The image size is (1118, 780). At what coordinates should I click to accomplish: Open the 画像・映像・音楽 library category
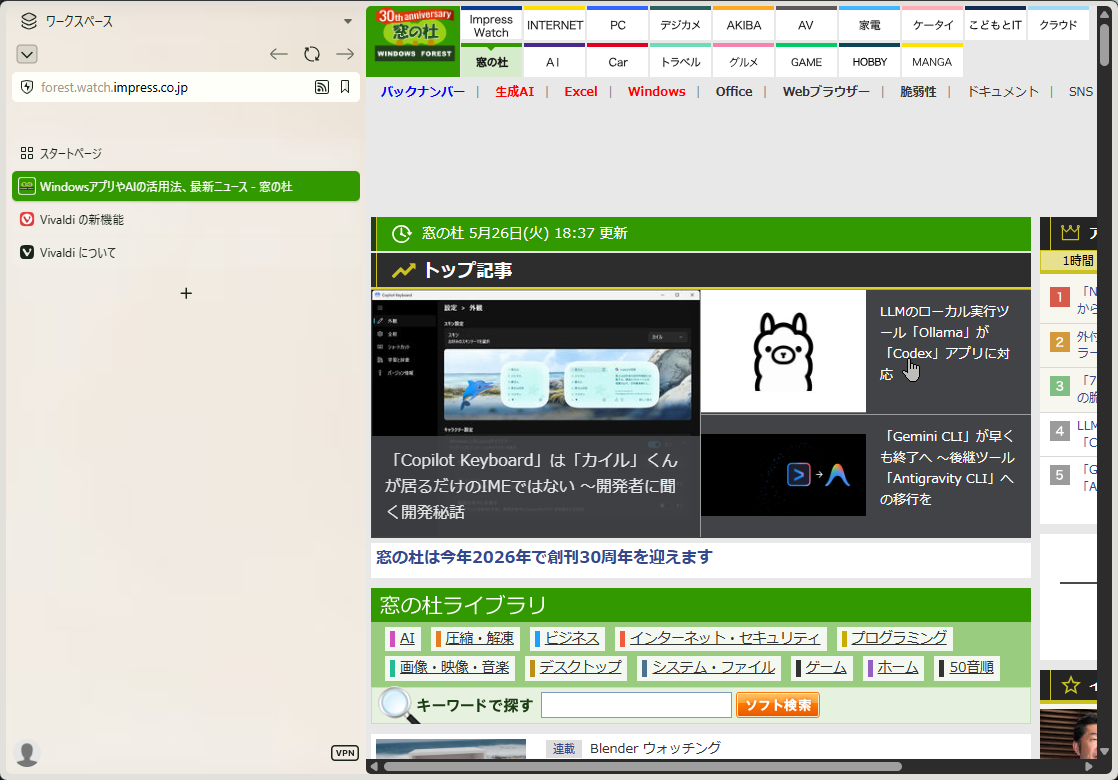click(451, 667)
